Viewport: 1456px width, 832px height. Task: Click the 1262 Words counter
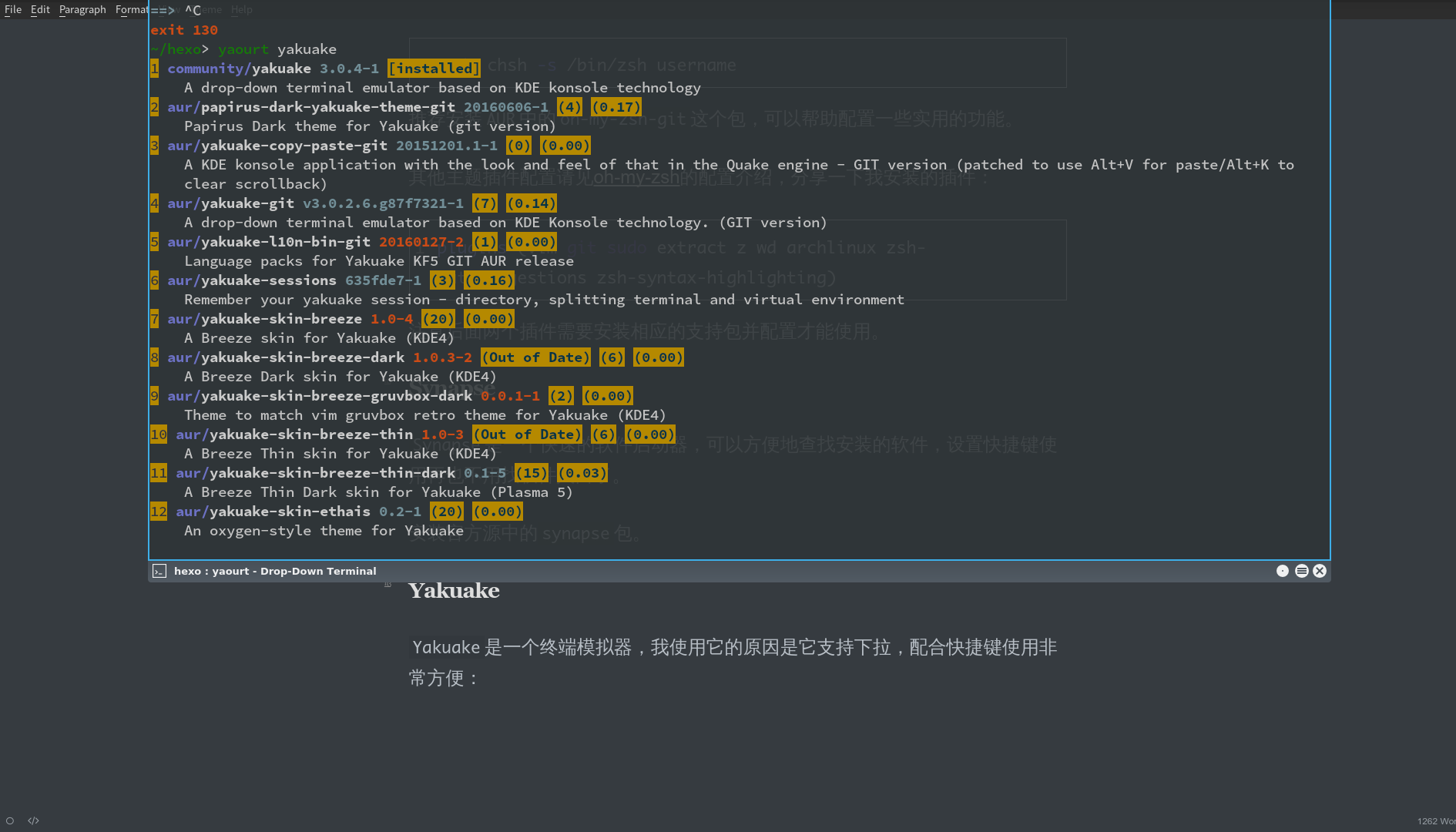point(1436,821)
